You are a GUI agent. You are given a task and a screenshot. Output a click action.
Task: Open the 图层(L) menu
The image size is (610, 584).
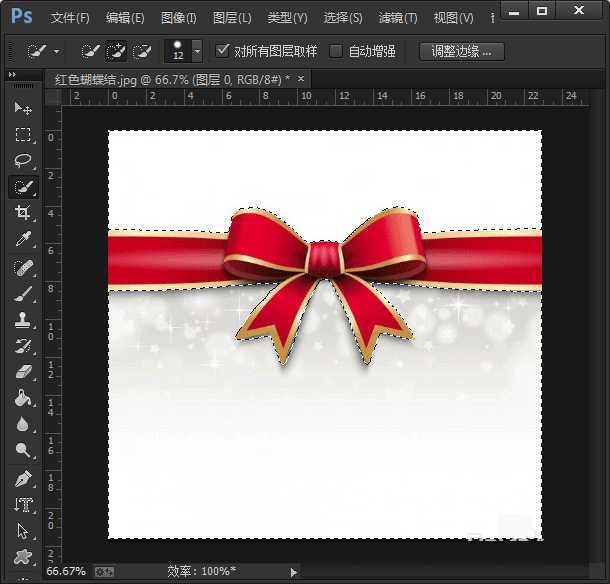(x=232, y=18)
